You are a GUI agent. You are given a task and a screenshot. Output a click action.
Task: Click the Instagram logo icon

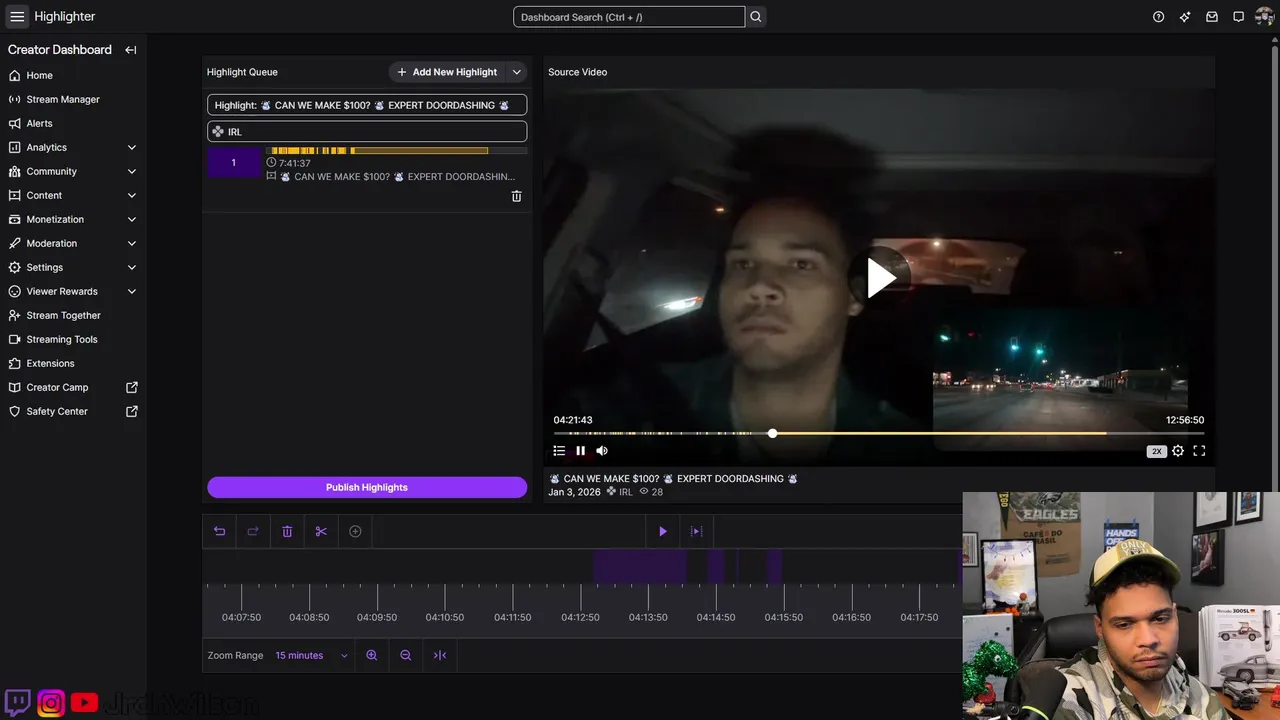pos(51,703)
